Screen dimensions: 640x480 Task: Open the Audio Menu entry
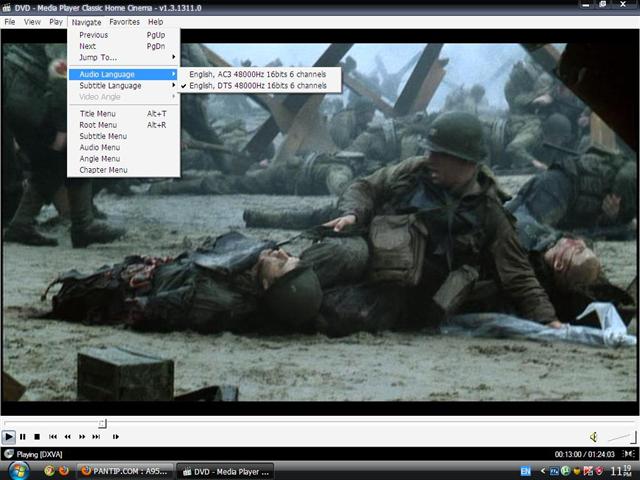(124, 147)
